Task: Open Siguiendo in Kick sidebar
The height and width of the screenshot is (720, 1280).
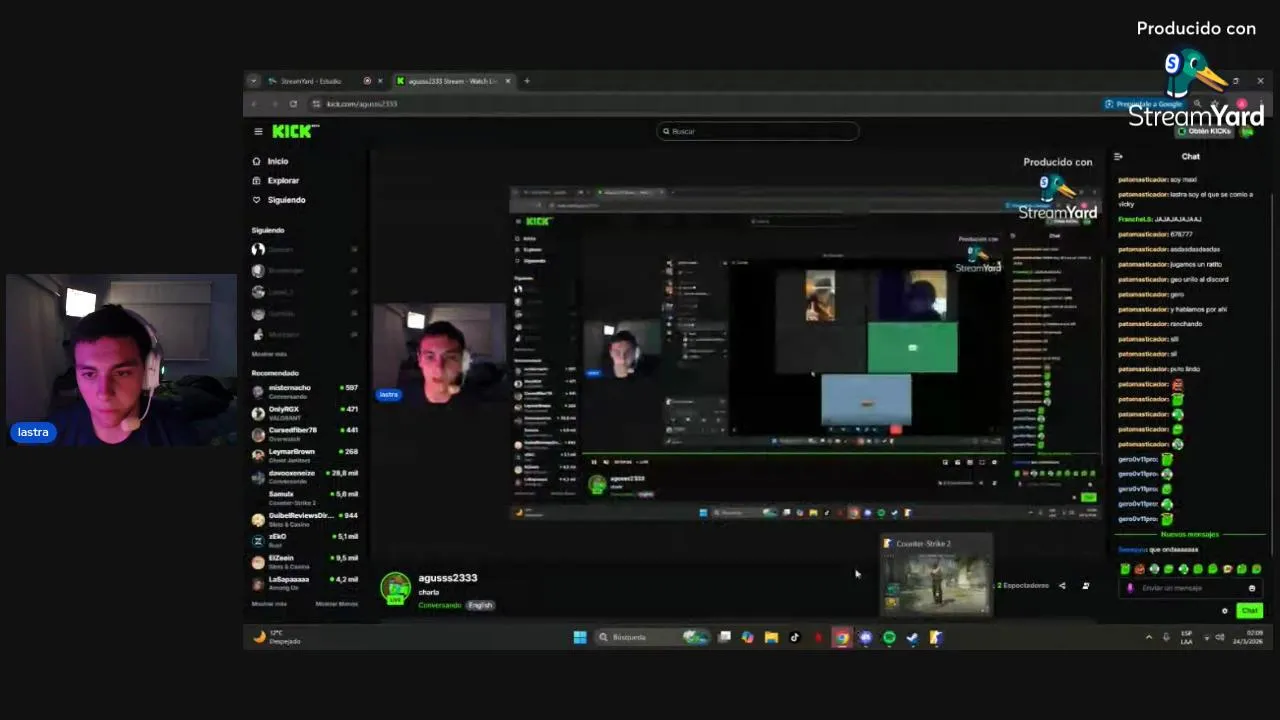Action: click(279, 200)
